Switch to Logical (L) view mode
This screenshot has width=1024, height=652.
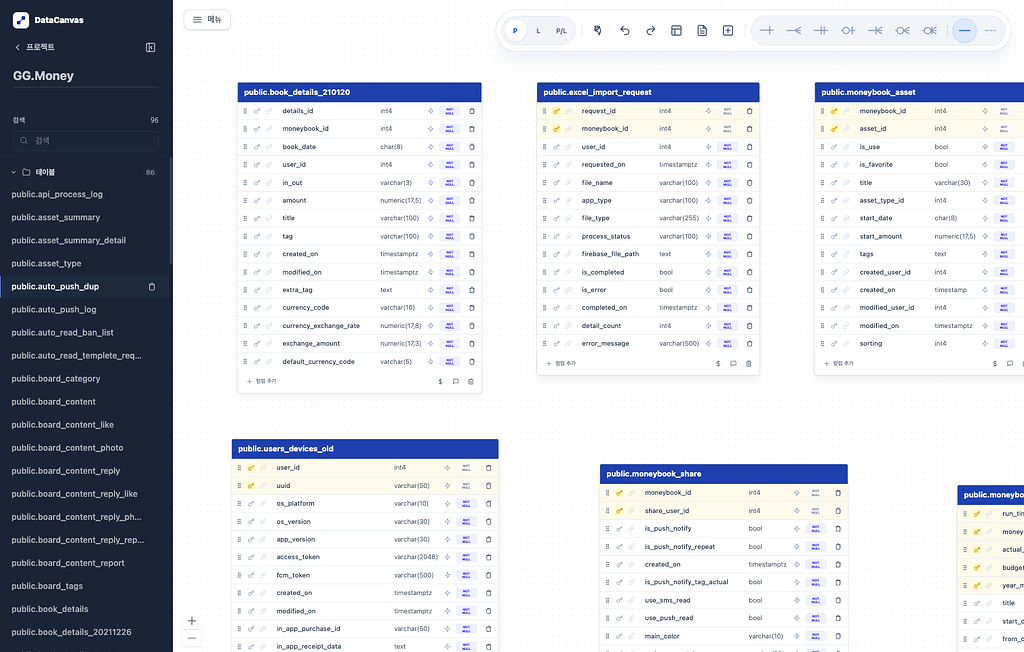(538, 31)
